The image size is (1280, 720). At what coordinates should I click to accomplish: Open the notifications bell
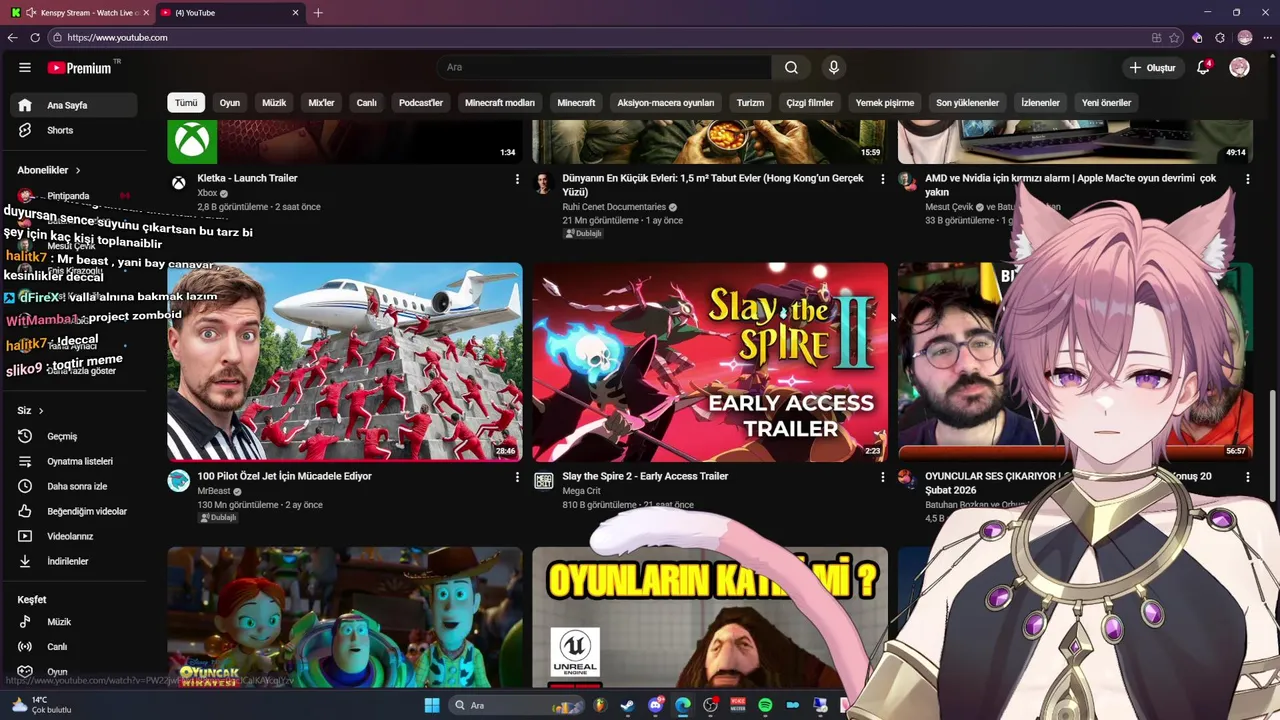tap(1204, 67)
